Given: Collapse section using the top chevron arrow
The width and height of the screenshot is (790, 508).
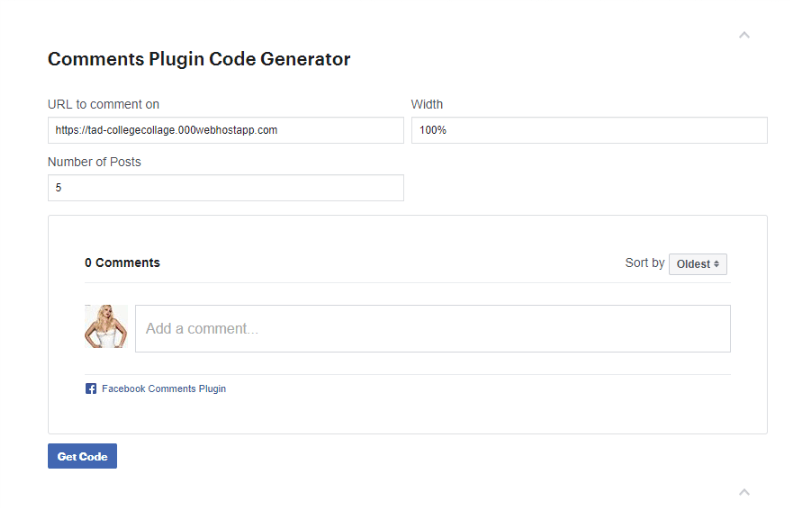Looking at the screenshot, I should point(744,35).
